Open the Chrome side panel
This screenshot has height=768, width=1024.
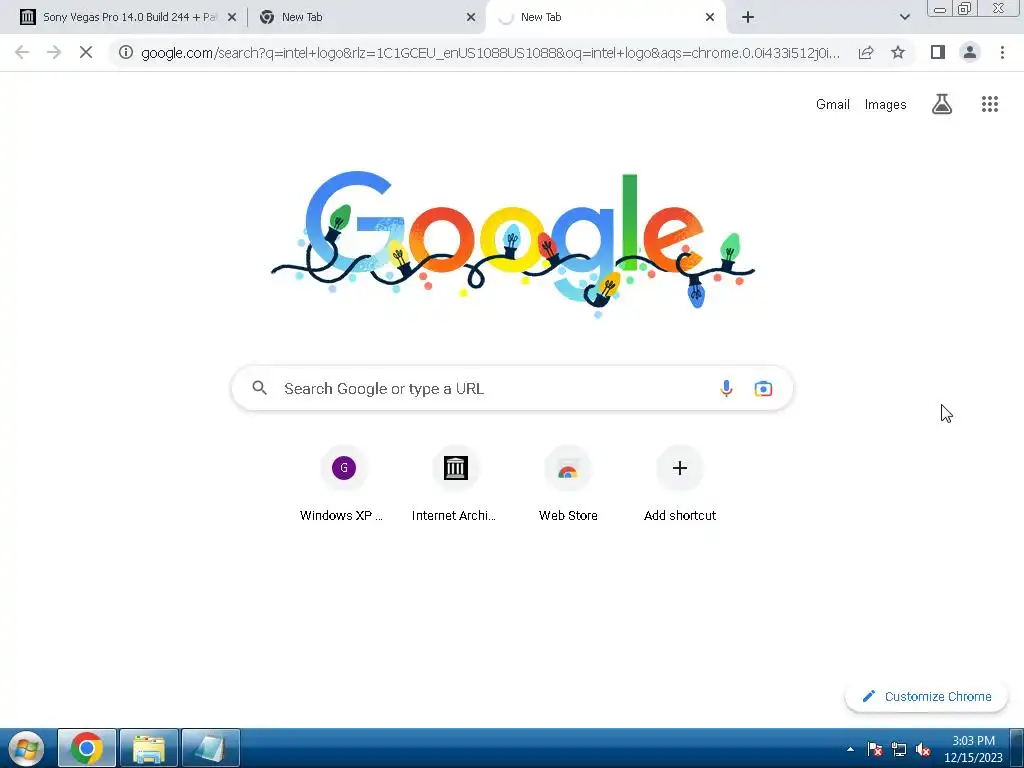pyautogui.click(x=938, y=52)
